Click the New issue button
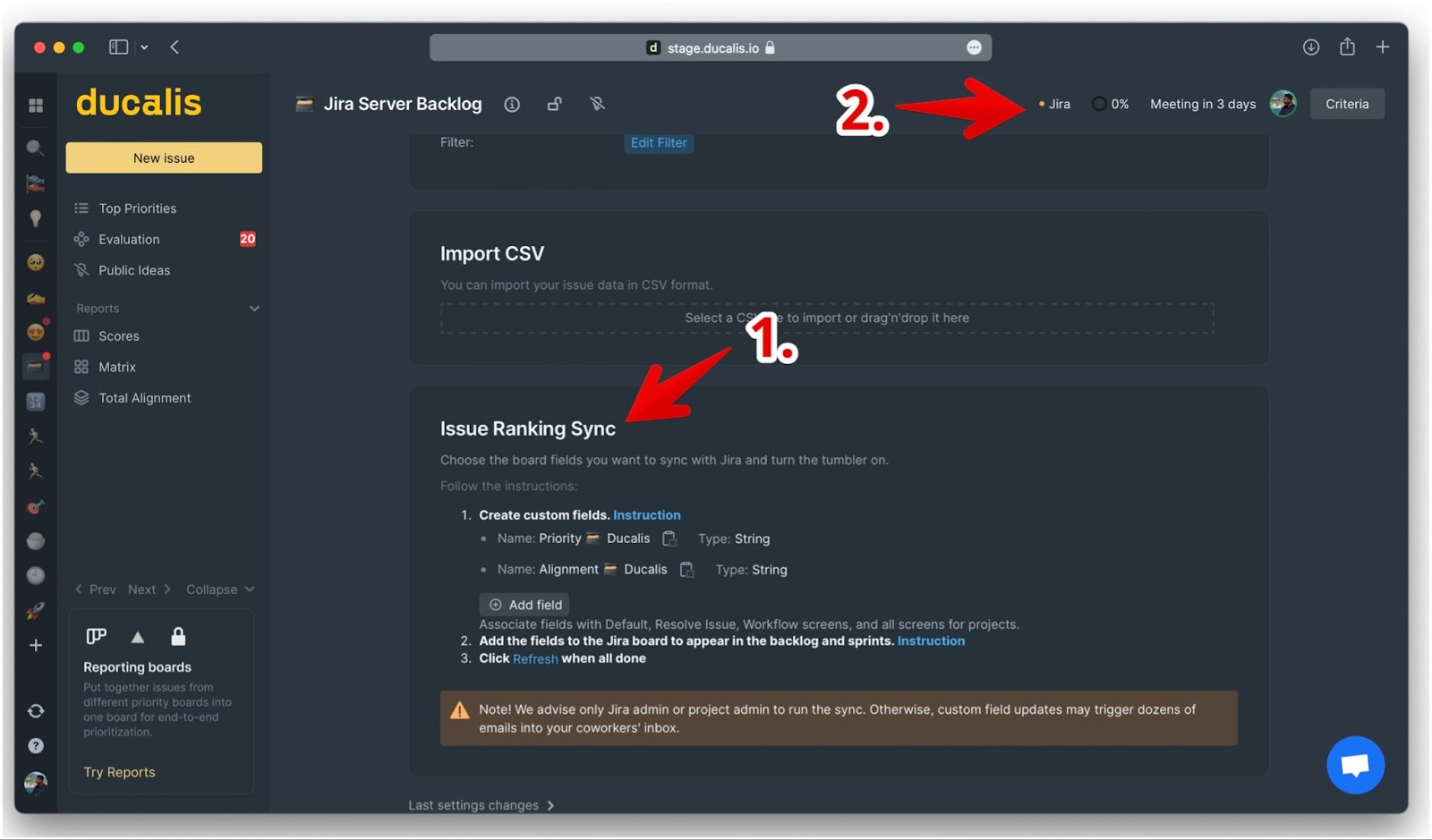This screenshot has height=840, width=1432. coord(164,157)
